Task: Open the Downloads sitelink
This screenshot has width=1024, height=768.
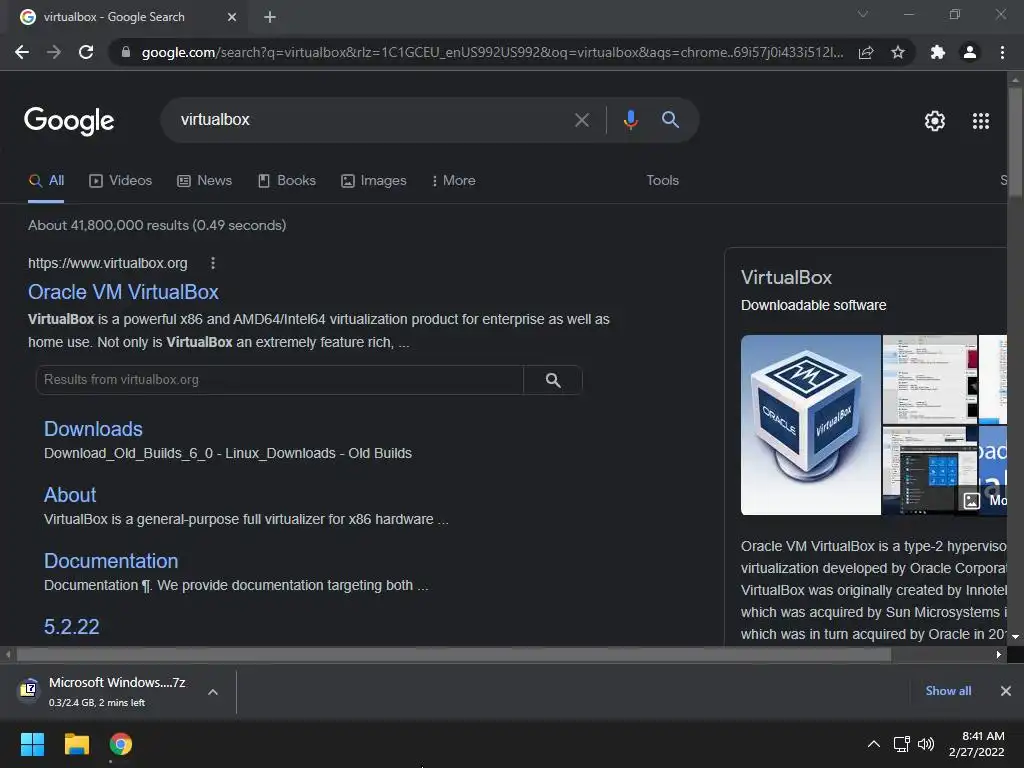Action: pyautogui.click(x=93, y=429)
